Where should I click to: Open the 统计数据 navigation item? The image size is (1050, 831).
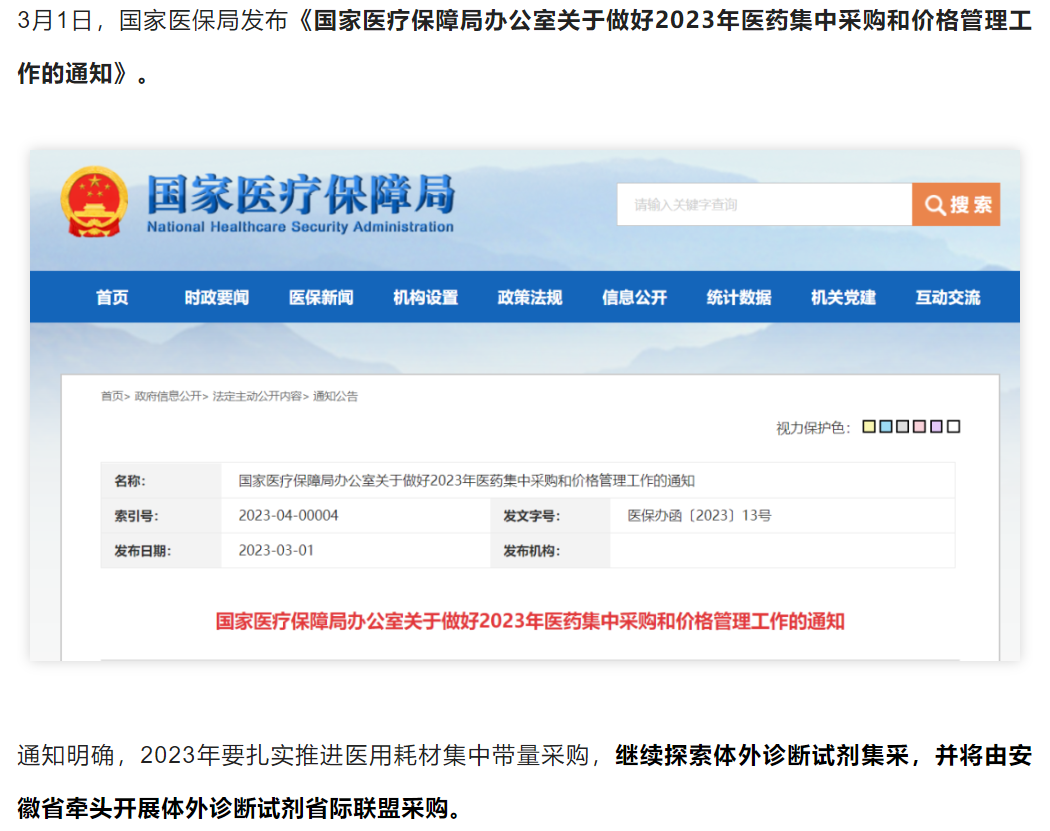pos(739,297)
